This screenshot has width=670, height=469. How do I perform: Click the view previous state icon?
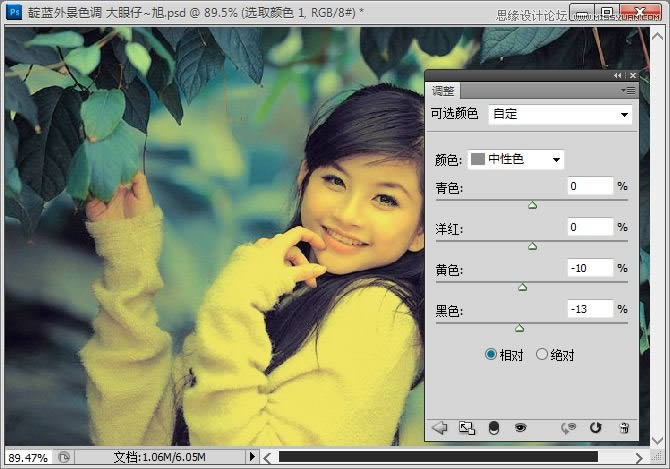click(569, 428)
